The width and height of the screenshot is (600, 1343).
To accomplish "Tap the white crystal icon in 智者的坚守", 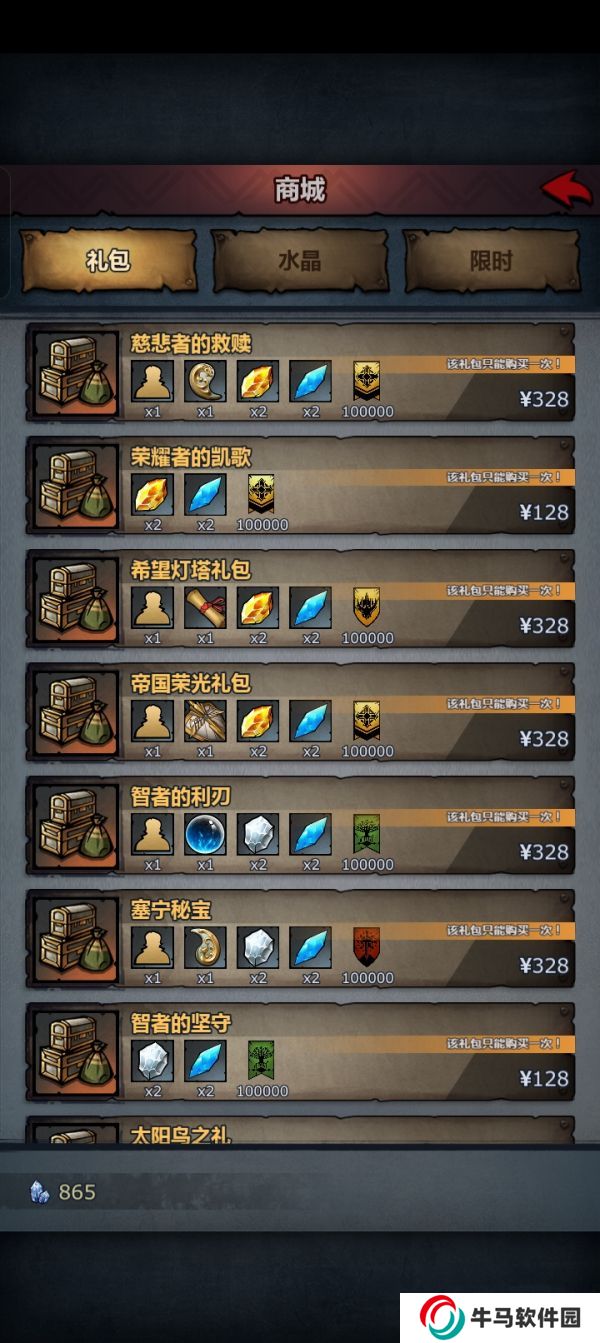I will click(152, 1060).
